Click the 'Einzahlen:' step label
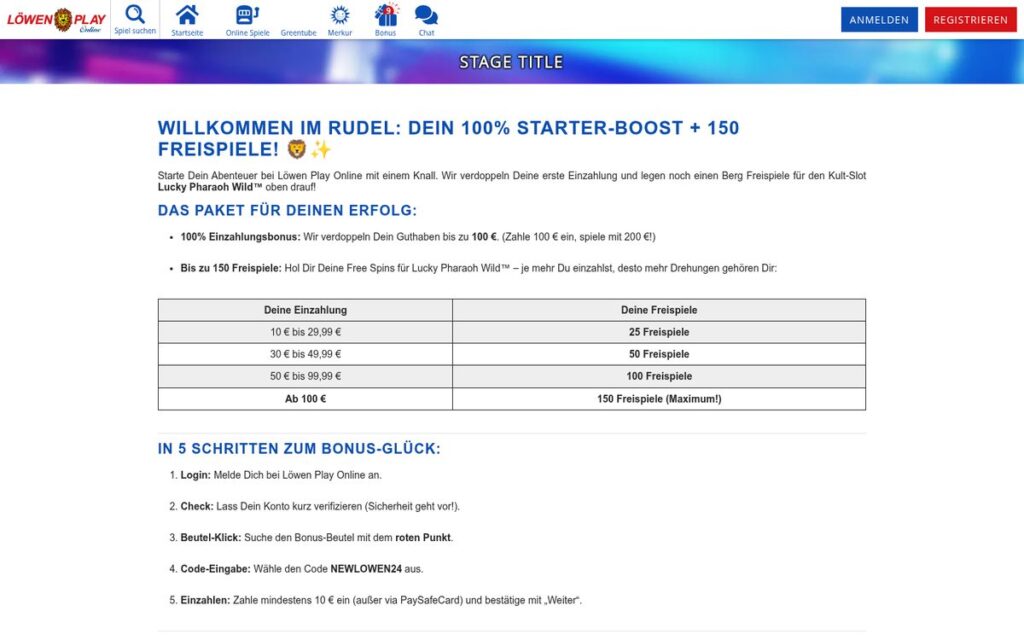Viewport: 1024px width, 640px height. coord(205,600)
